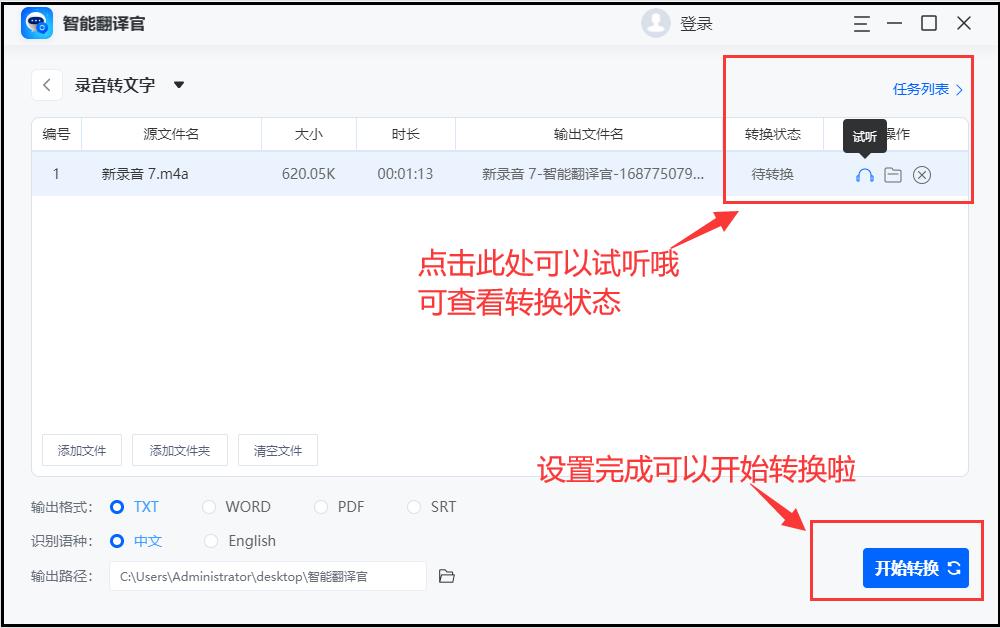1000x628 pixels.
Task: Click the 智能翻译官 app logo icon
Action: (38, 23)
